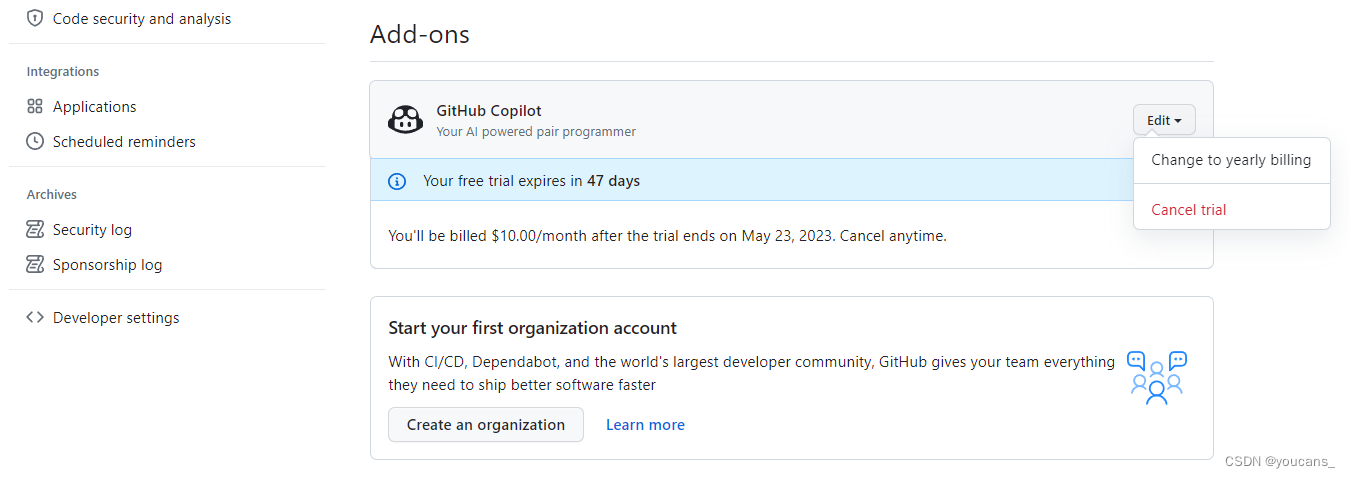Select Change to yearly billing
The width and height of the screenshot is (1350, 478).
tap(1231, 160)
